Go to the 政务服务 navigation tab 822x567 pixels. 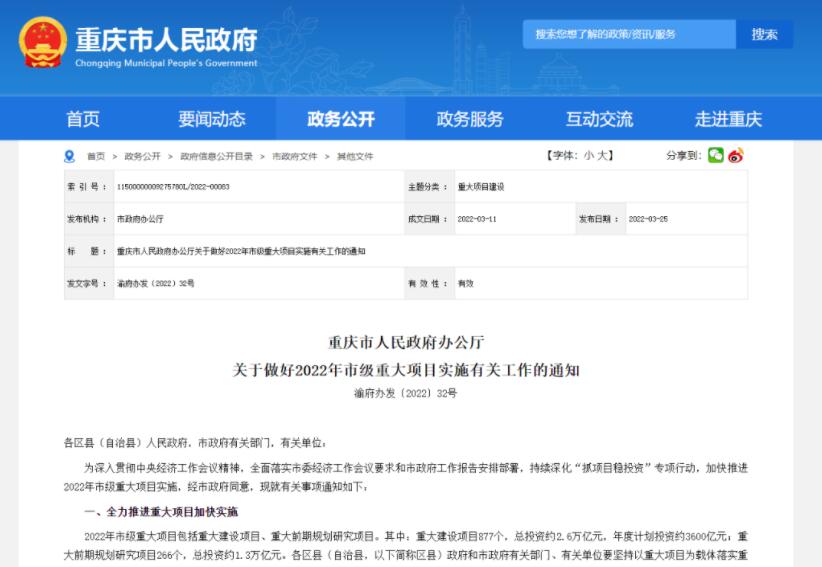[470, 119]
